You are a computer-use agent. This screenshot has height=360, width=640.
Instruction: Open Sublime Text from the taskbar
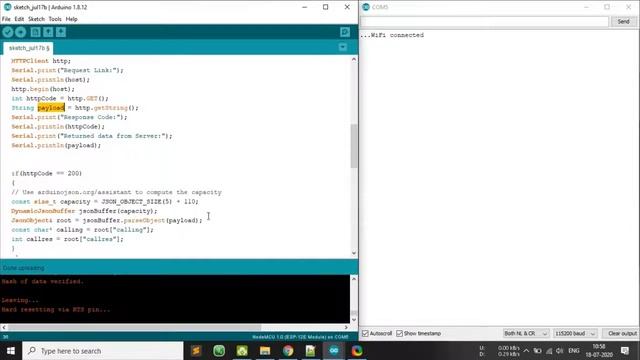tap(196, 351)
